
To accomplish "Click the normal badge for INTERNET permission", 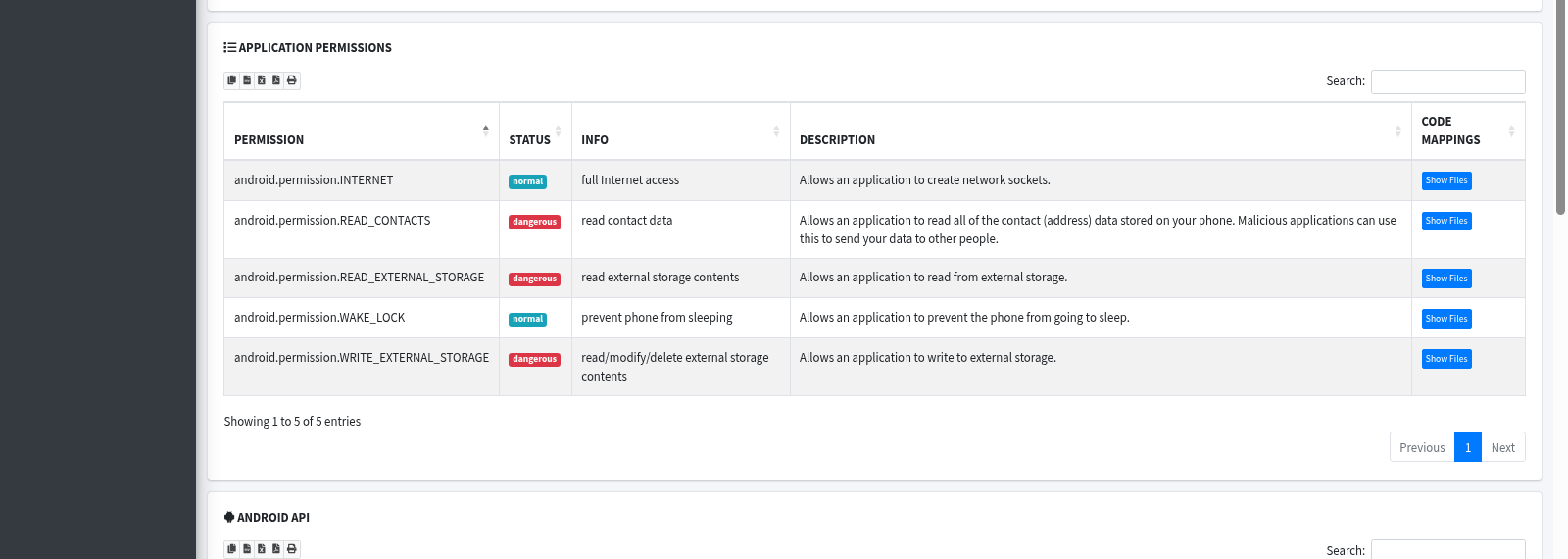I will point(527,181).
